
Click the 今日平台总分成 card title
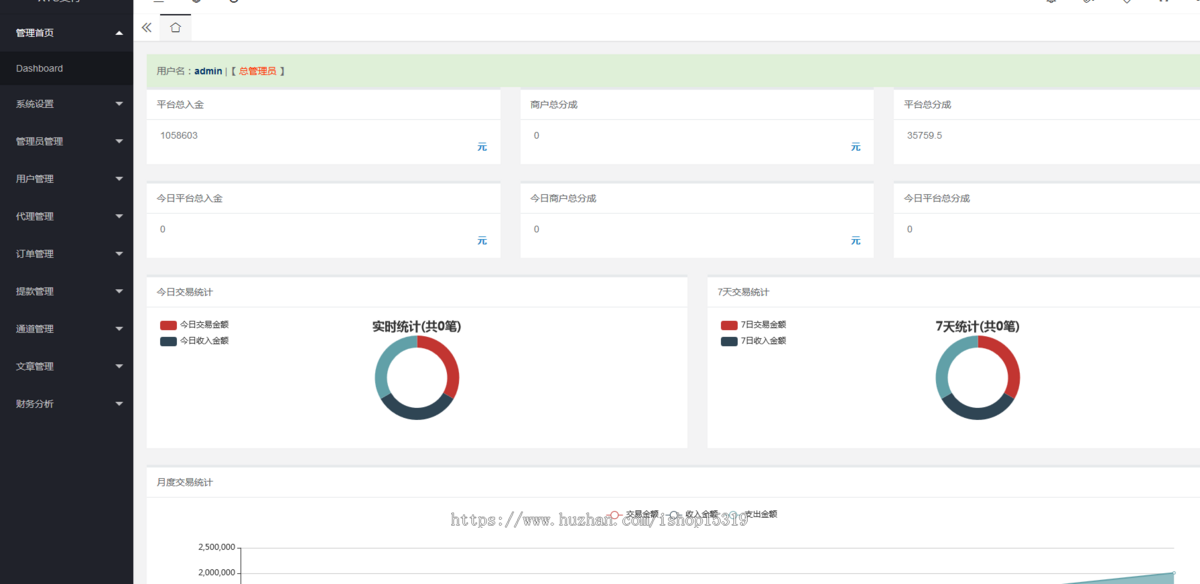coord(937,198)
